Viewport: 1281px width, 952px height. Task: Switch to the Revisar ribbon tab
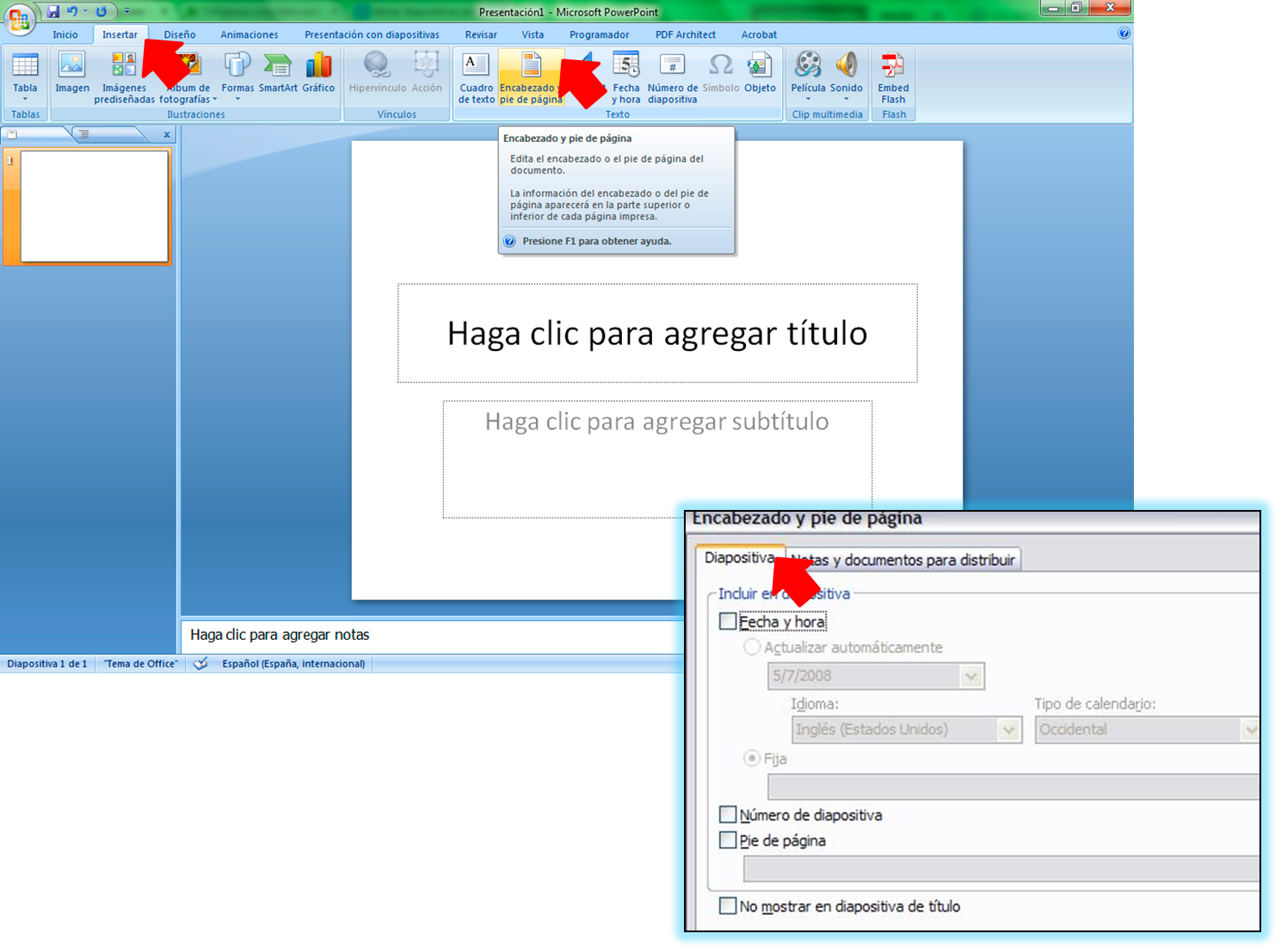coord(481,34)
